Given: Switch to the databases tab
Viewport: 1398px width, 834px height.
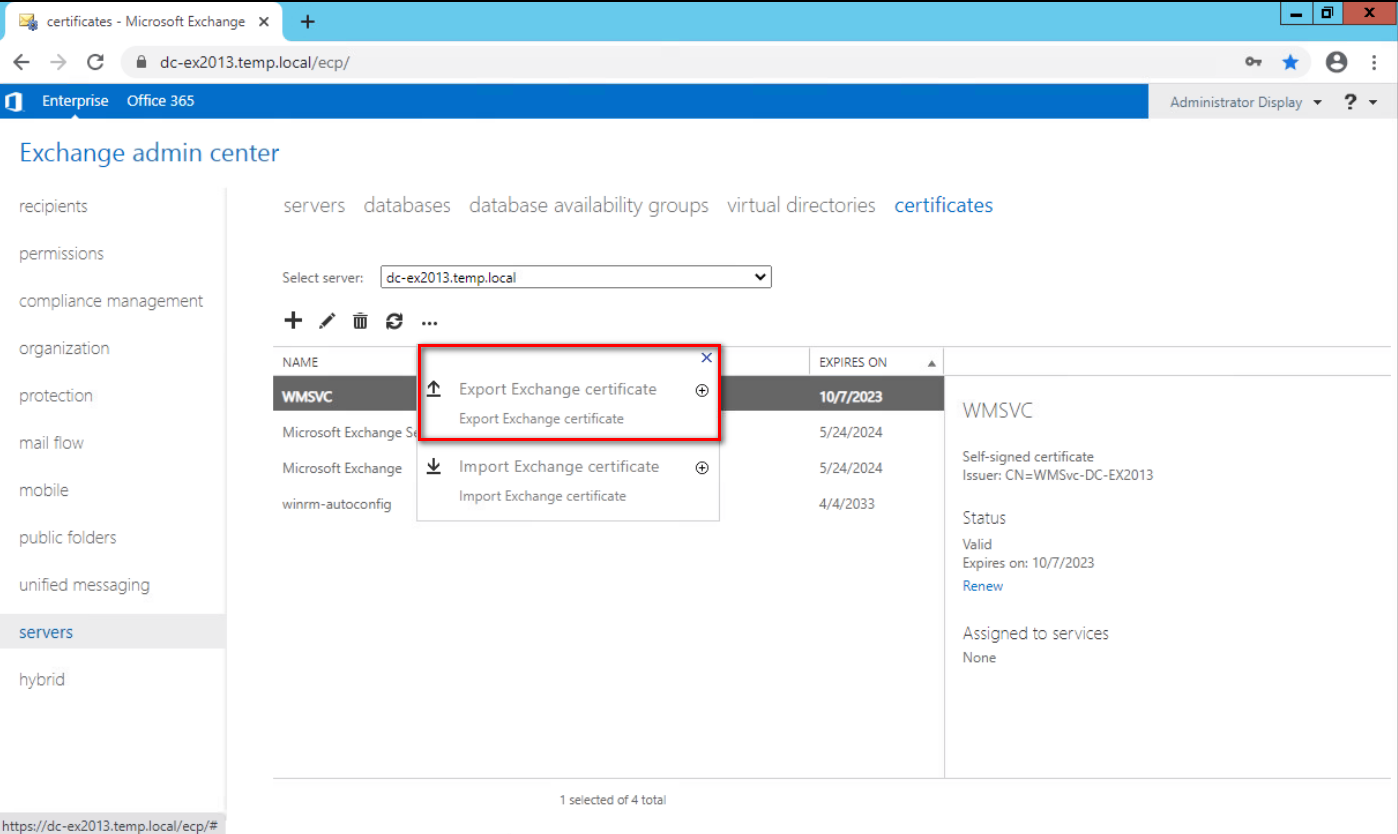Looking at the screenshot, I should coord(407,205).
